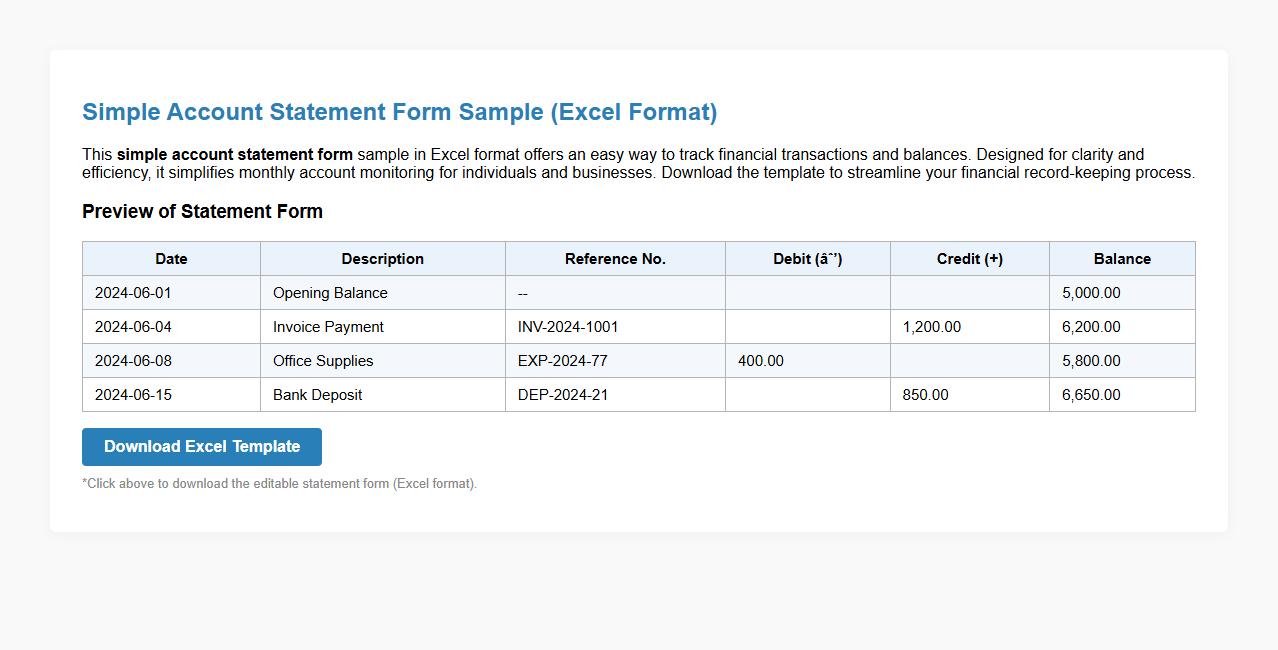Select the Date column header
The width and height of the screenshot is (1278, 650).
click(x=170, y=258)
